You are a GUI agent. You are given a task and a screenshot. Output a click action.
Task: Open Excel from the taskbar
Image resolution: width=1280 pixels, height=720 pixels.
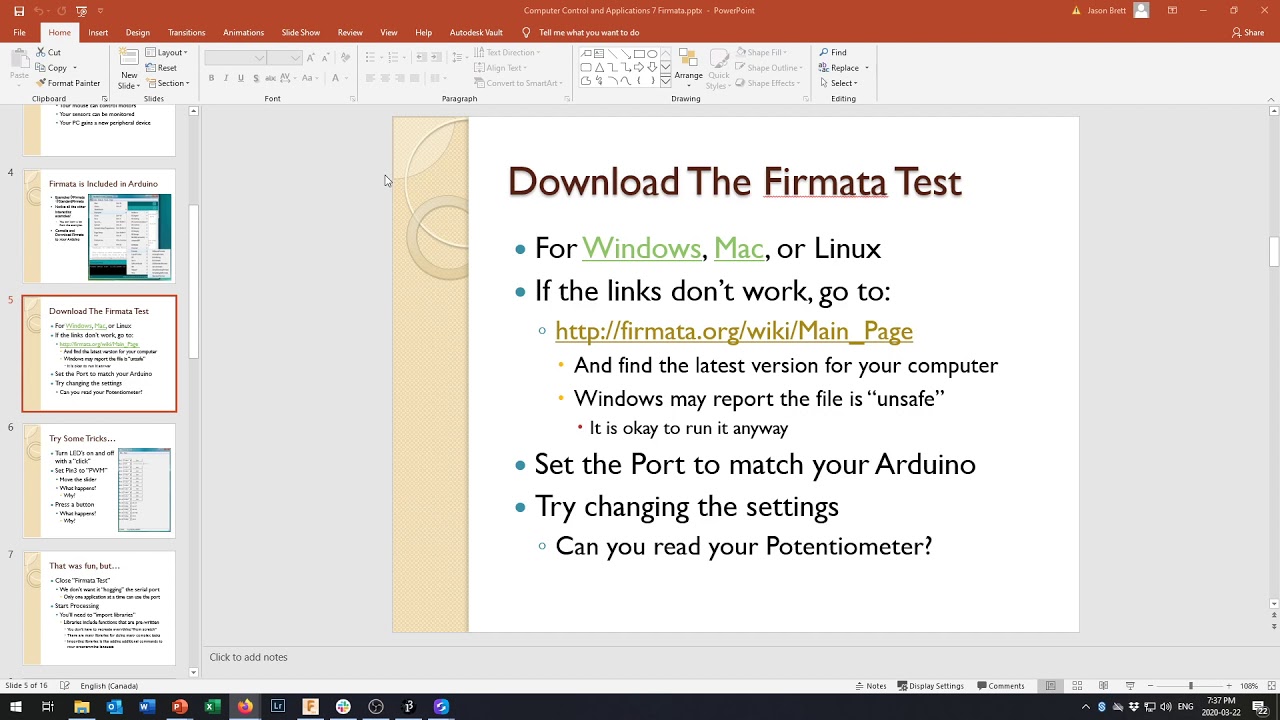(x=212, y=707)
